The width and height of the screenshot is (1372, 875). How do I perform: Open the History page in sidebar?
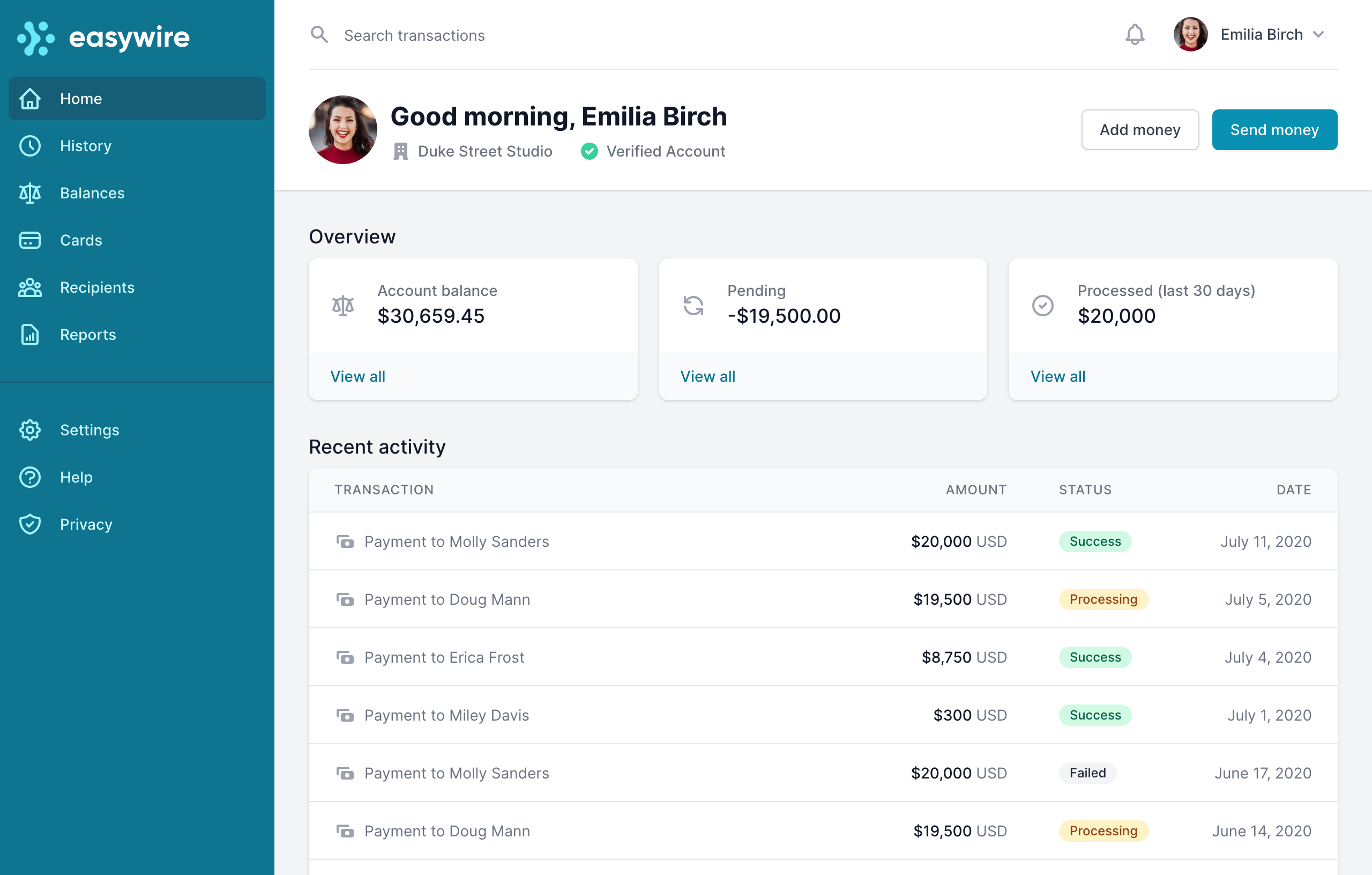pos(85,146)
